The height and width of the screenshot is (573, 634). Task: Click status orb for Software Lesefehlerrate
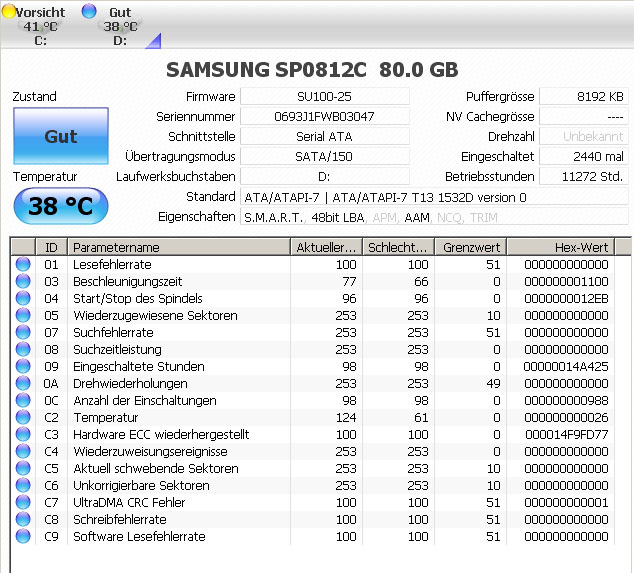tap(23, 536)
